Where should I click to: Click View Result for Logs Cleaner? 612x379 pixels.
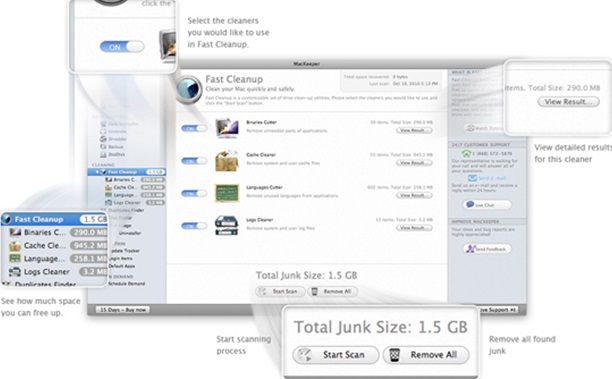[x=414, y=227]
